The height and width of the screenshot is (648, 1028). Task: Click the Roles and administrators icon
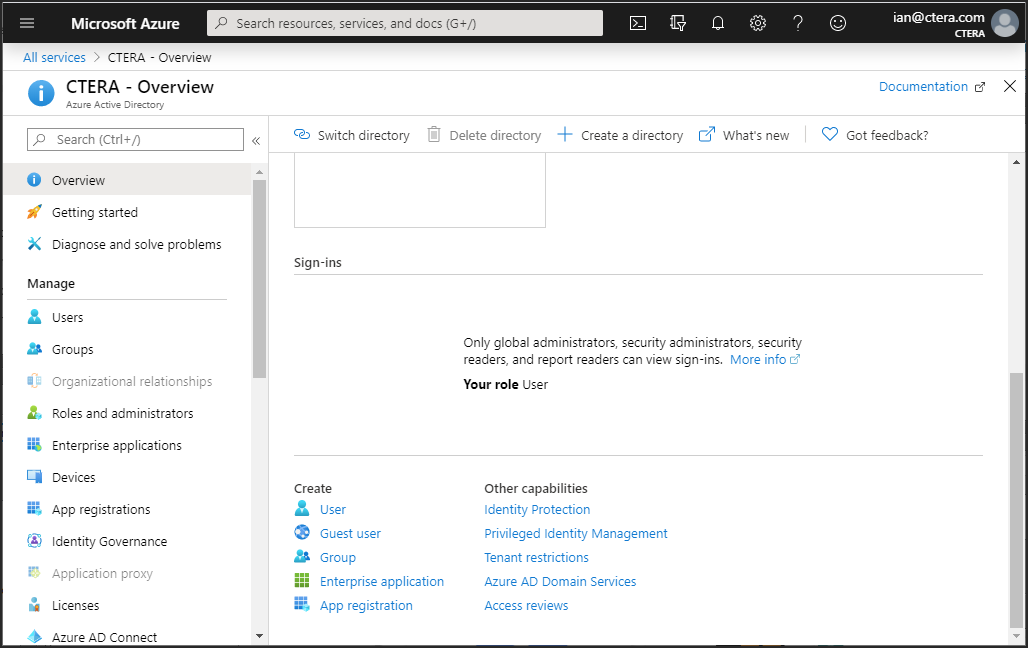[34, 413]
